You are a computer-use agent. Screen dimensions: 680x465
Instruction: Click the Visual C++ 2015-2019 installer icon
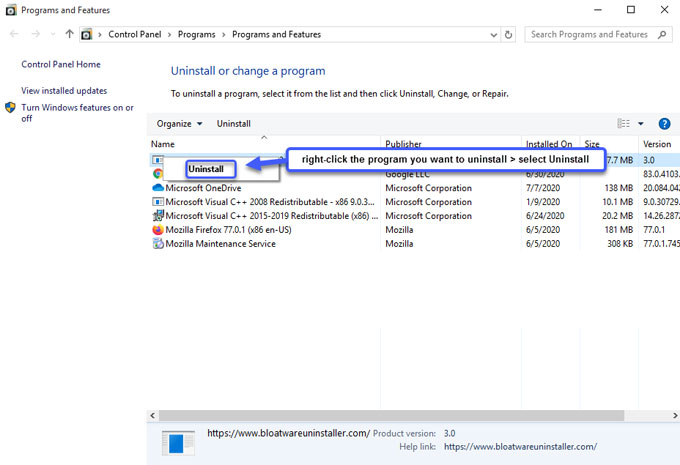point(158,216)
